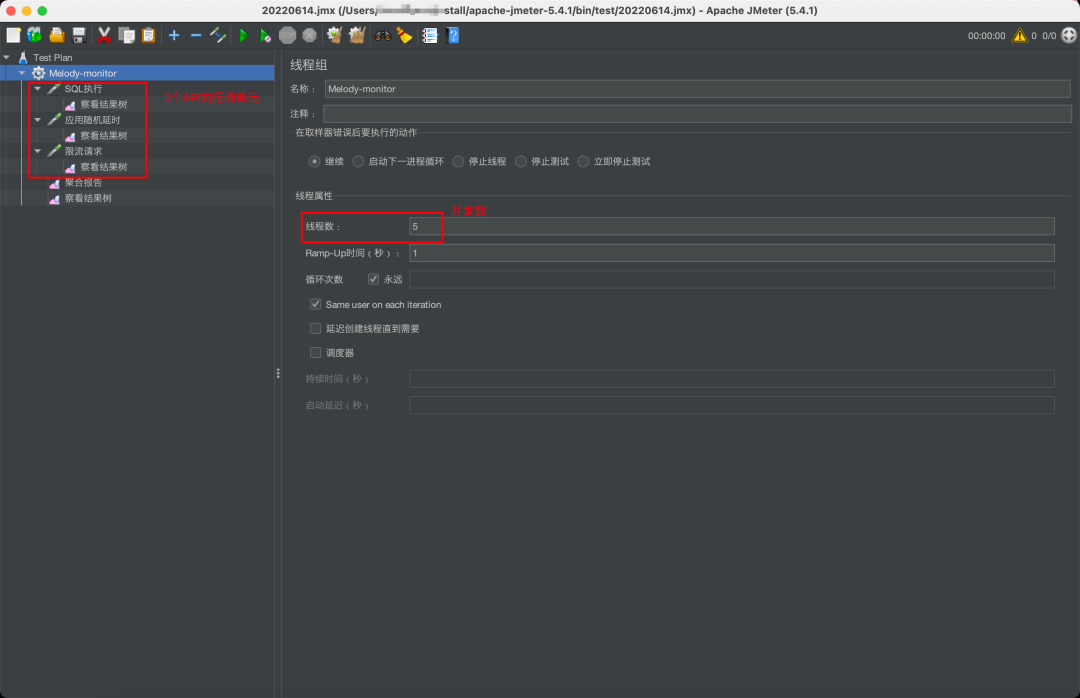
Task: Open the Templates icon in toolbar
Action: tap(34, 35)
